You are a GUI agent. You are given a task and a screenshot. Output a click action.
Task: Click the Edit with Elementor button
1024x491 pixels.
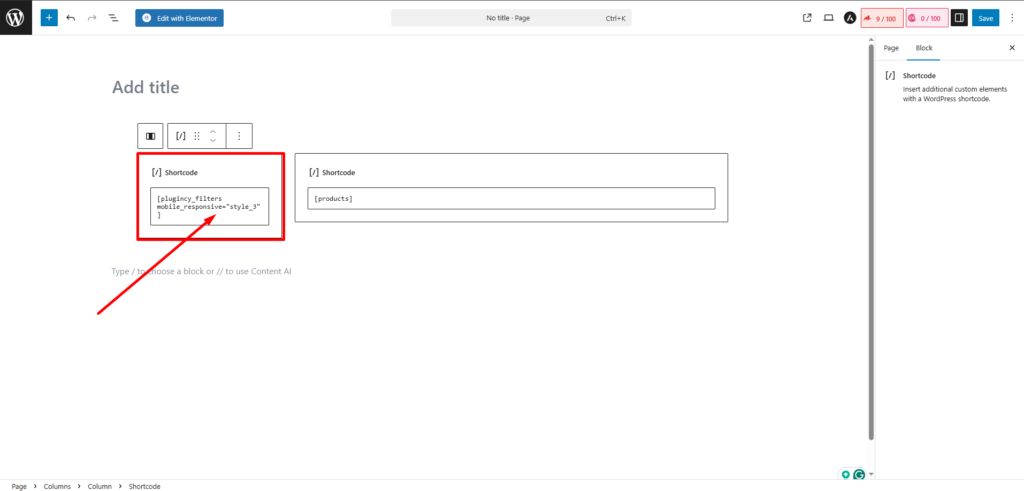point(179,18)
